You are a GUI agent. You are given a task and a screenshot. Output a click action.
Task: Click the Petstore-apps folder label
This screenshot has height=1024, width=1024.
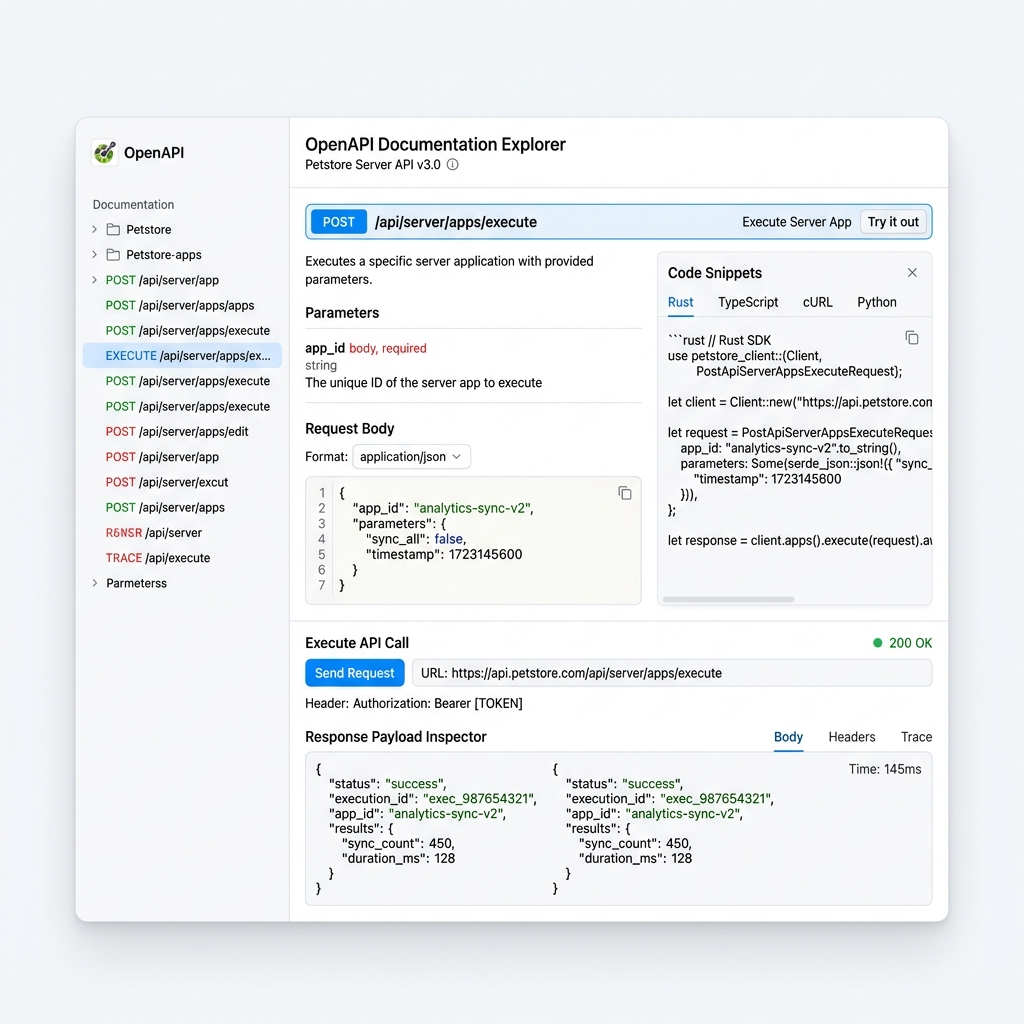(x=163, y=255)
